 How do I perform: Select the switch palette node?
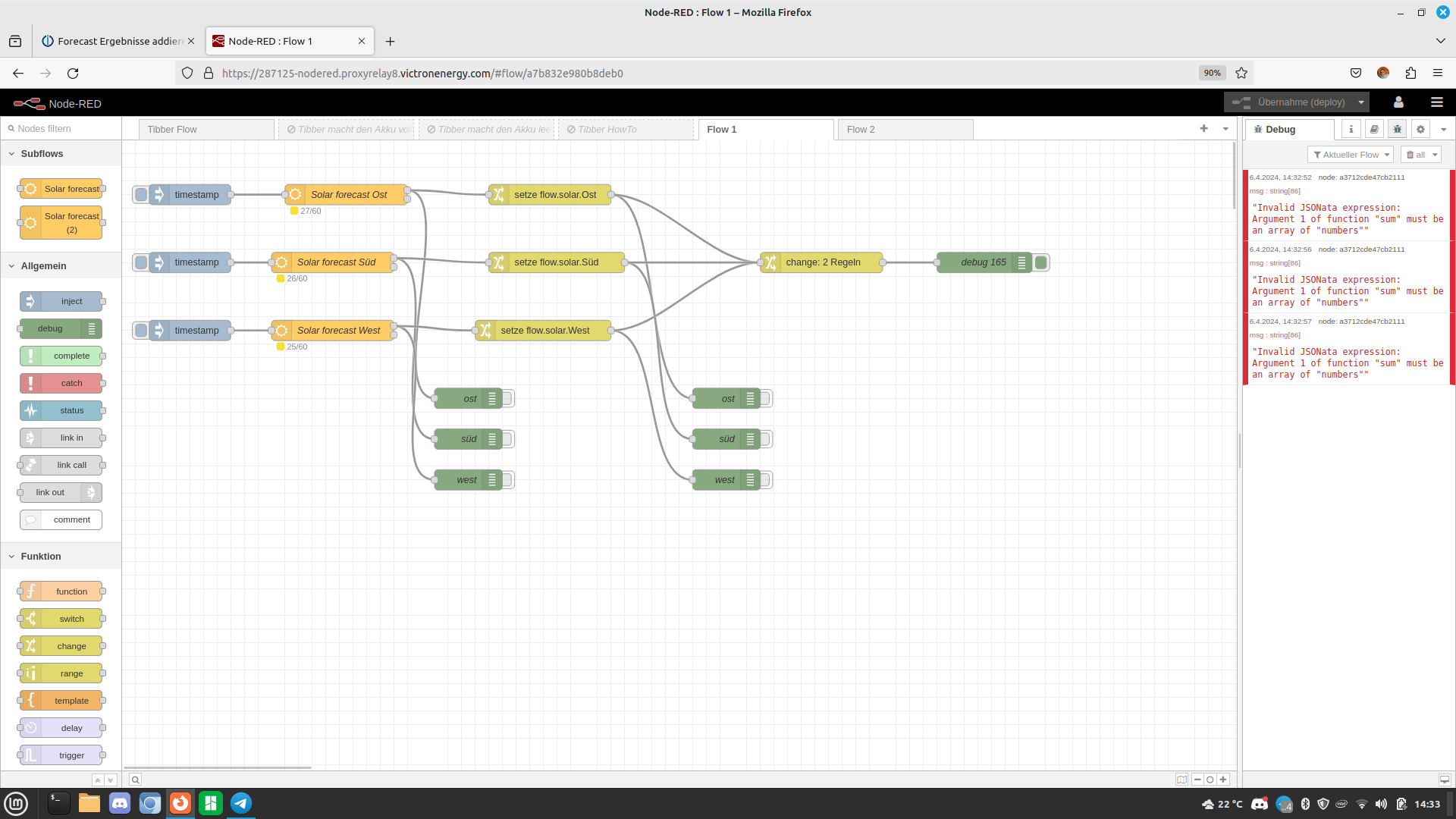(x=61, y=619)
